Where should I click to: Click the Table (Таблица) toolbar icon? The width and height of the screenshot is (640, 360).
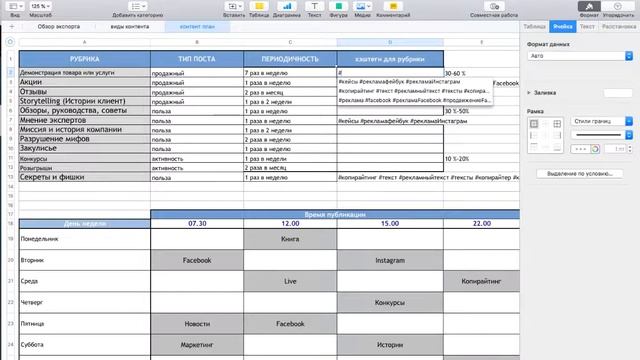(x=259, y=7)
